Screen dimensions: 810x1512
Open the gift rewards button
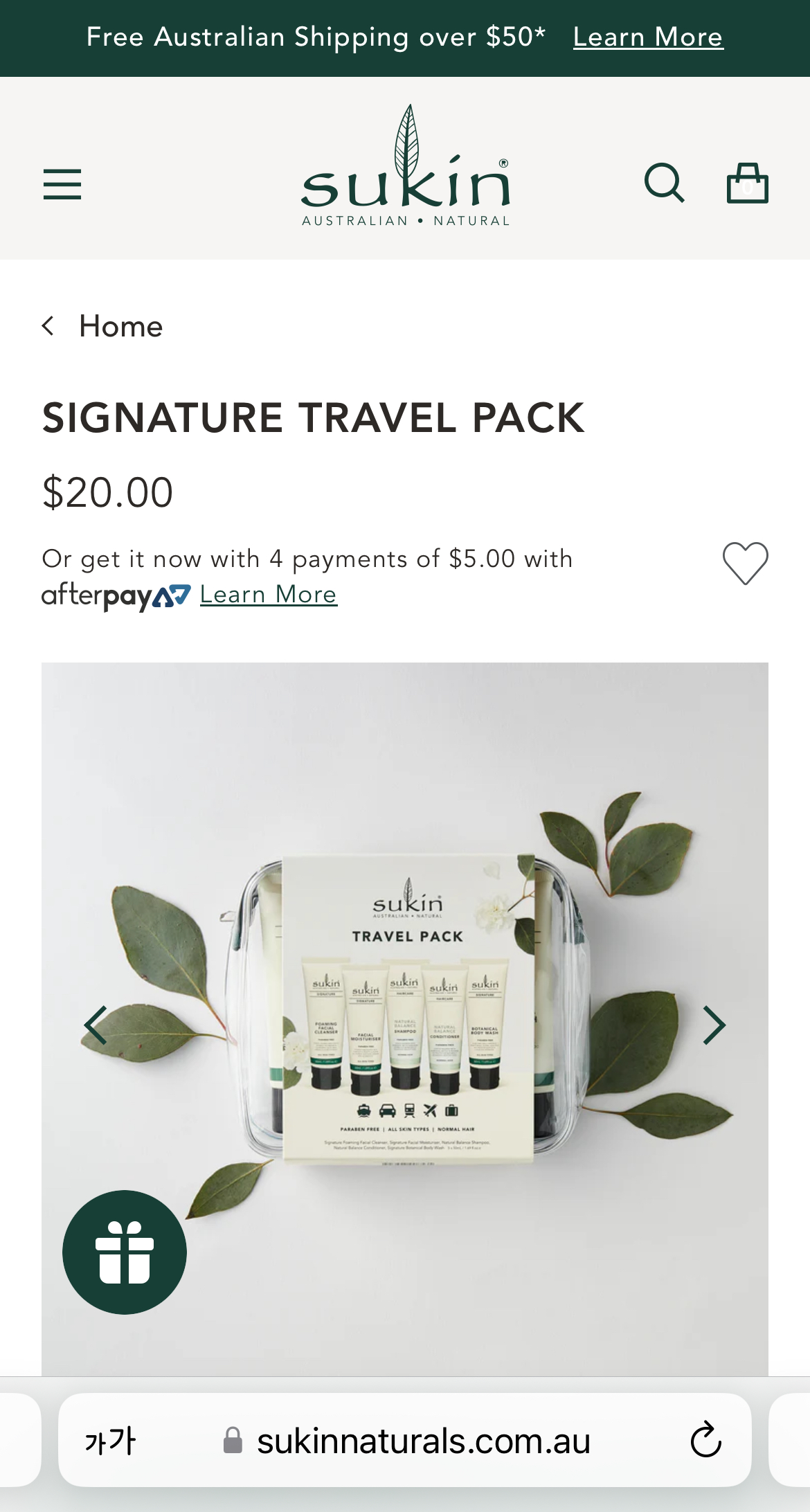pyautogui.click(x=125, y=1252)
